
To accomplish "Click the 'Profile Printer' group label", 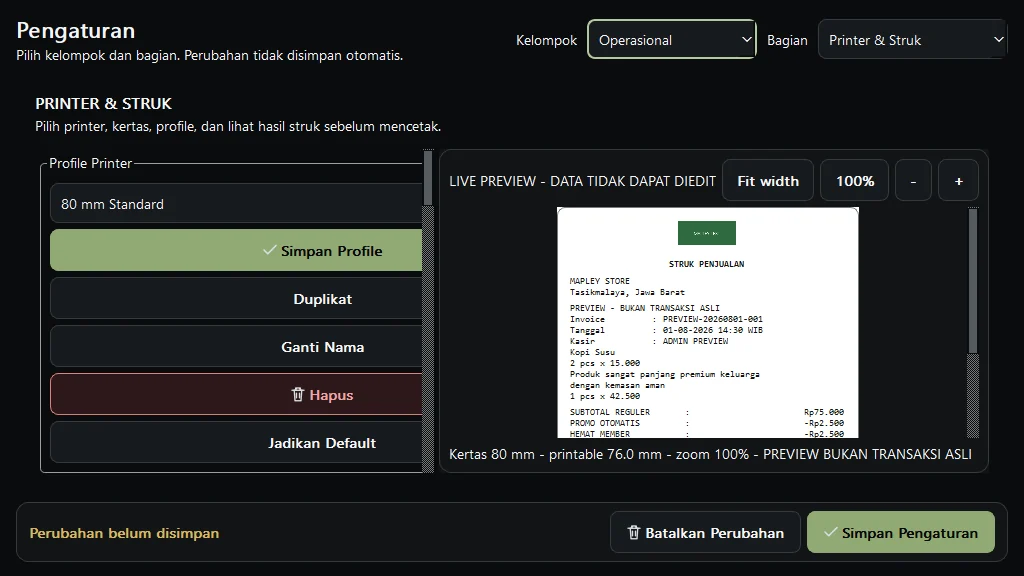I will (91, 163).
